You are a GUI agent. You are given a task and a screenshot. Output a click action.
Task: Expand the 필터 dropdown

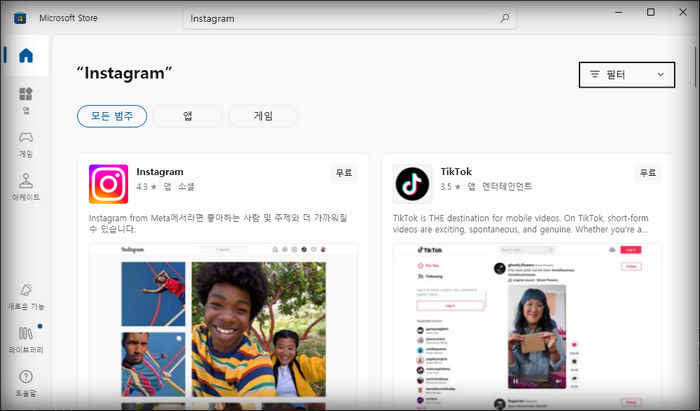pyautogui.click(x=627, y=75)
